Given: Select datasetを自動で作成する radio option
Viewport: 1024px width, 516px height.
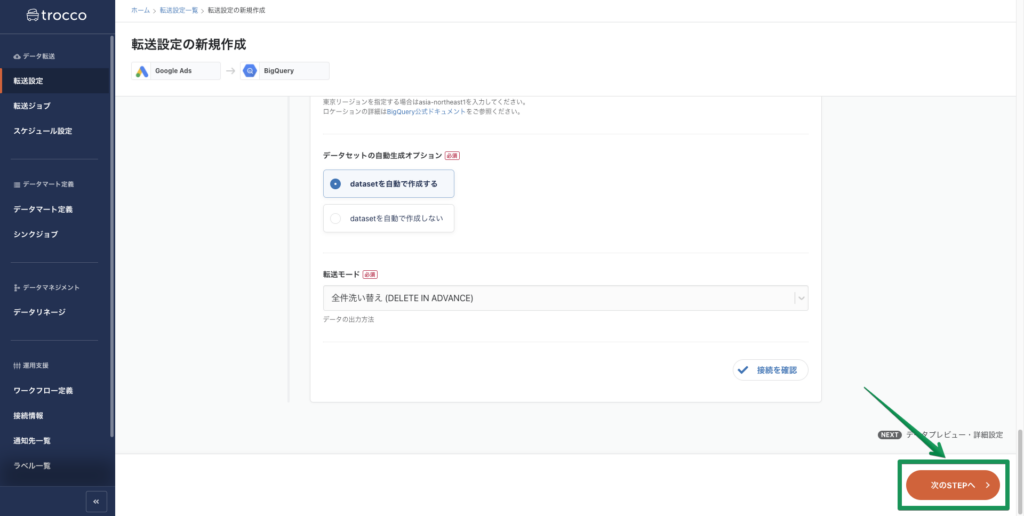Looking at the screenshot, I should (x=336, y=184).
